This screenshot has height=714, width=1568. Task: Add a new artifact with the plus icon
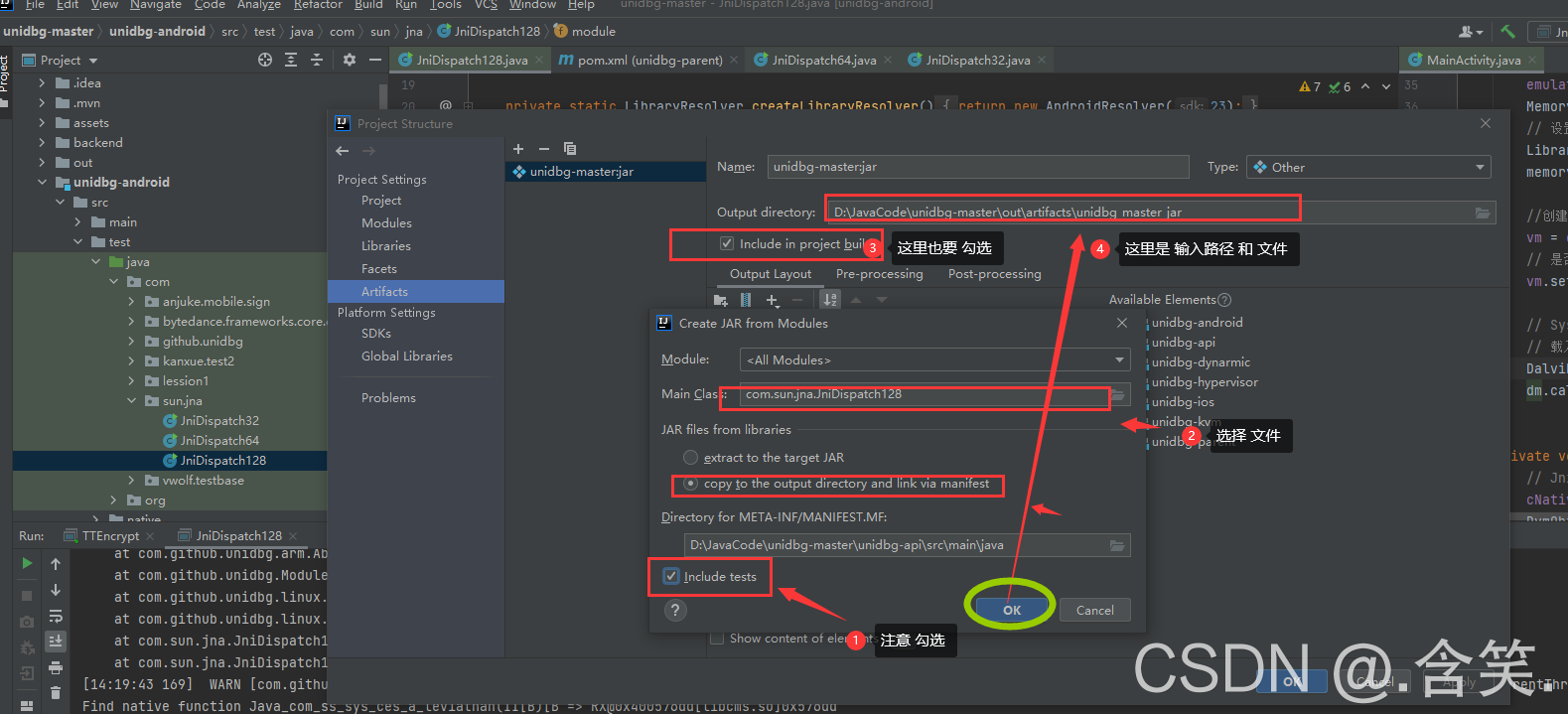(518, 149)
